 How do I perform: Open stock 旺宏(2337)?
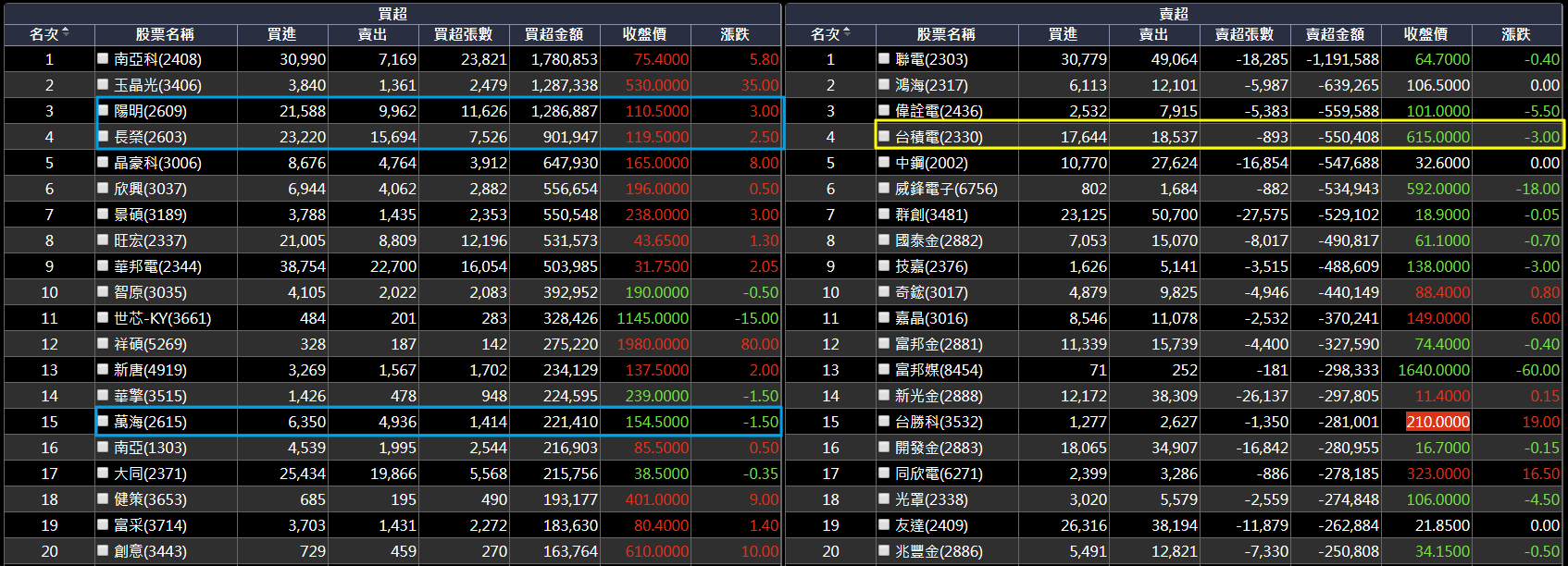click(150, 240)
